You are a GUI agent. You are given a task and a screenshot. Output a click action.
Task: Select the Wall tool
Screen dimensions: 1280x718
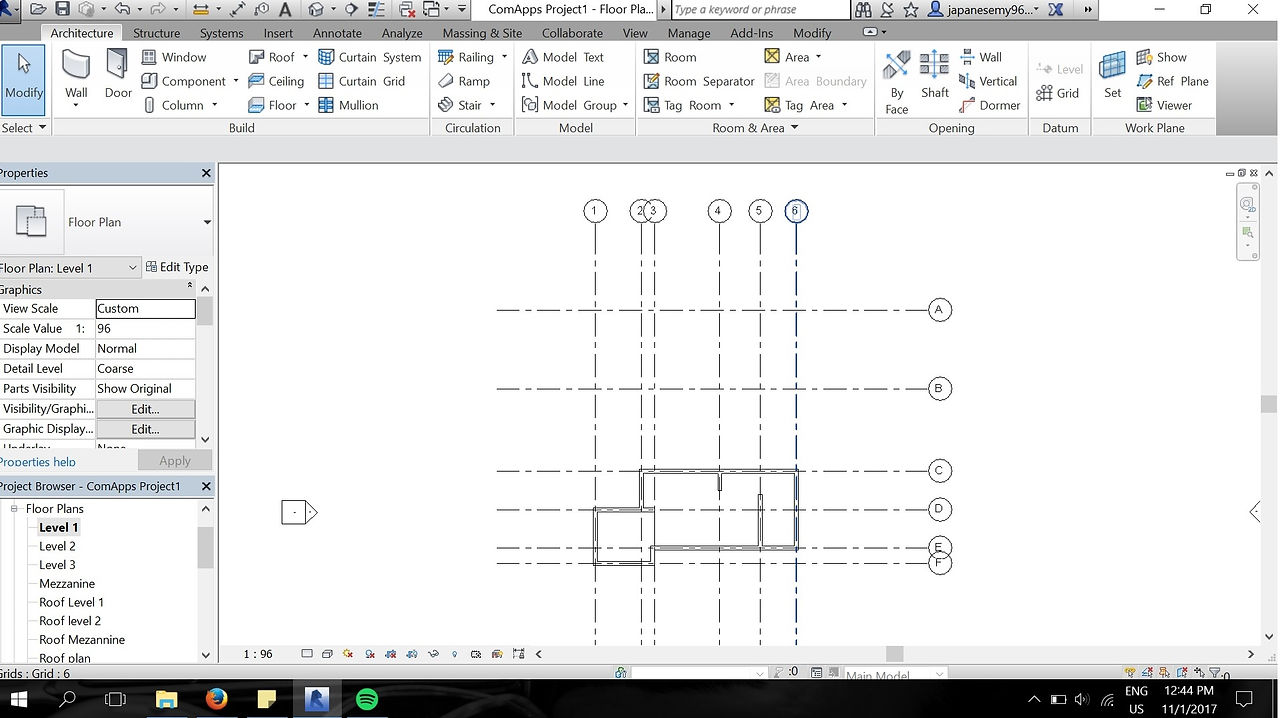(x=77, y=76)
